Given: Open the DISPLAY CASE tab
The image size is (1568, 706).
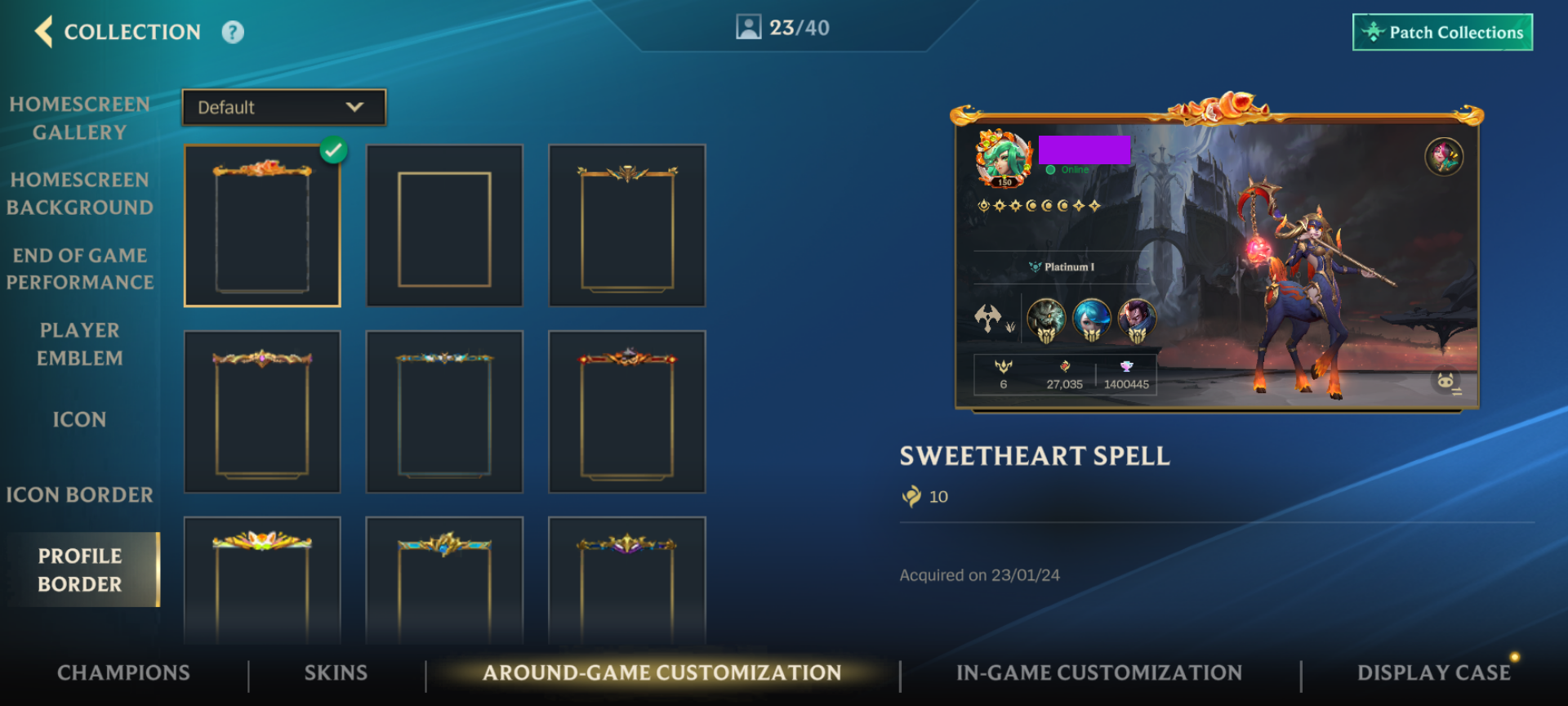Looking at the screenshot, I should 1434,672.
